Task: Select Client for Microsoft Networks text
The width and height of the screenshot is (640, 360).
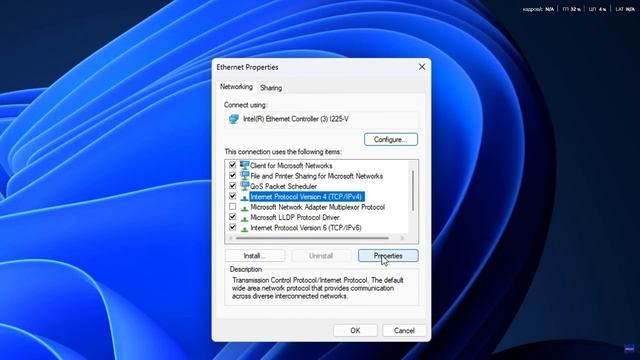Action: click(x=291, y=166)
